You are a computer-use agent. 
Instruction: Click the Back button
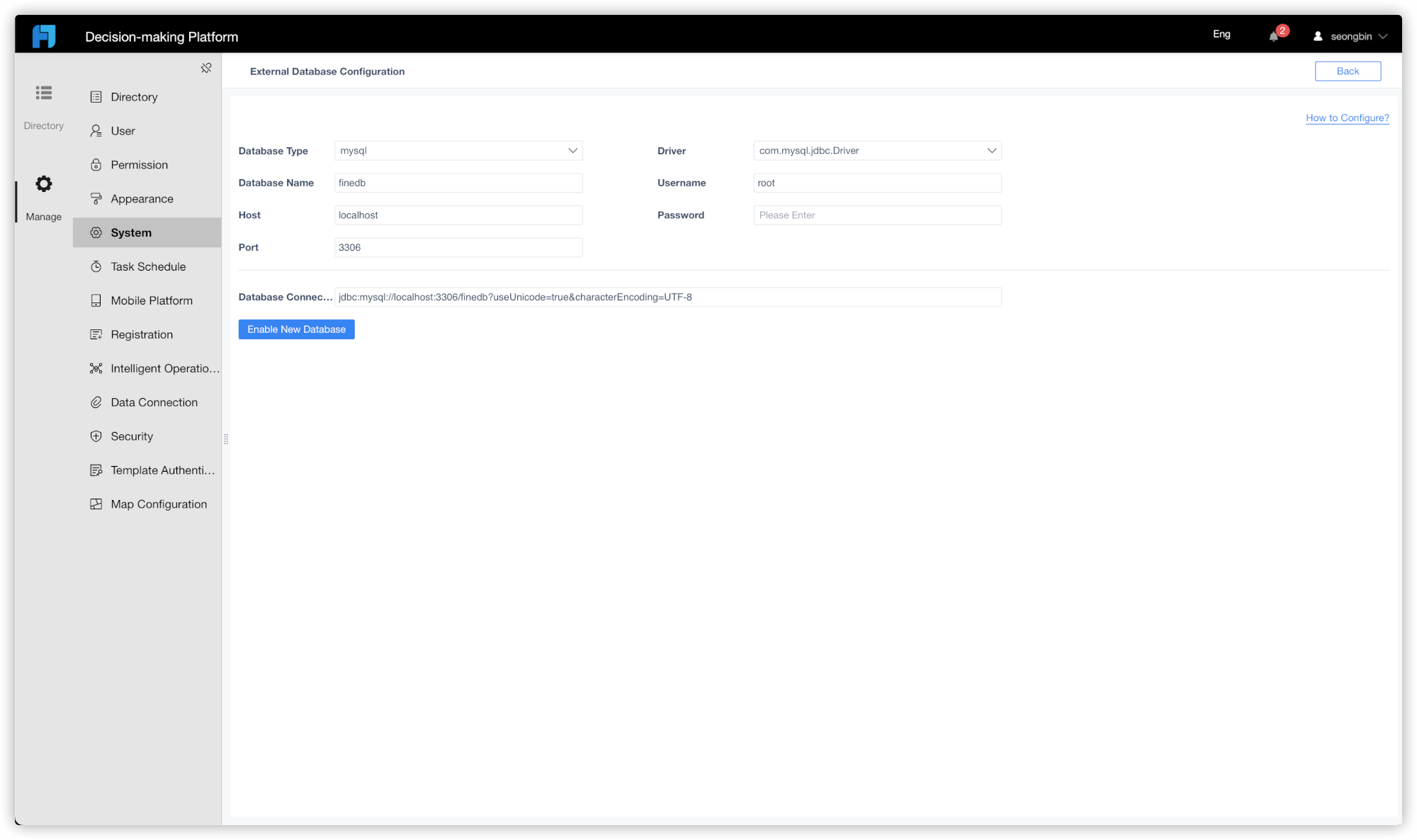coord(1348,71)
